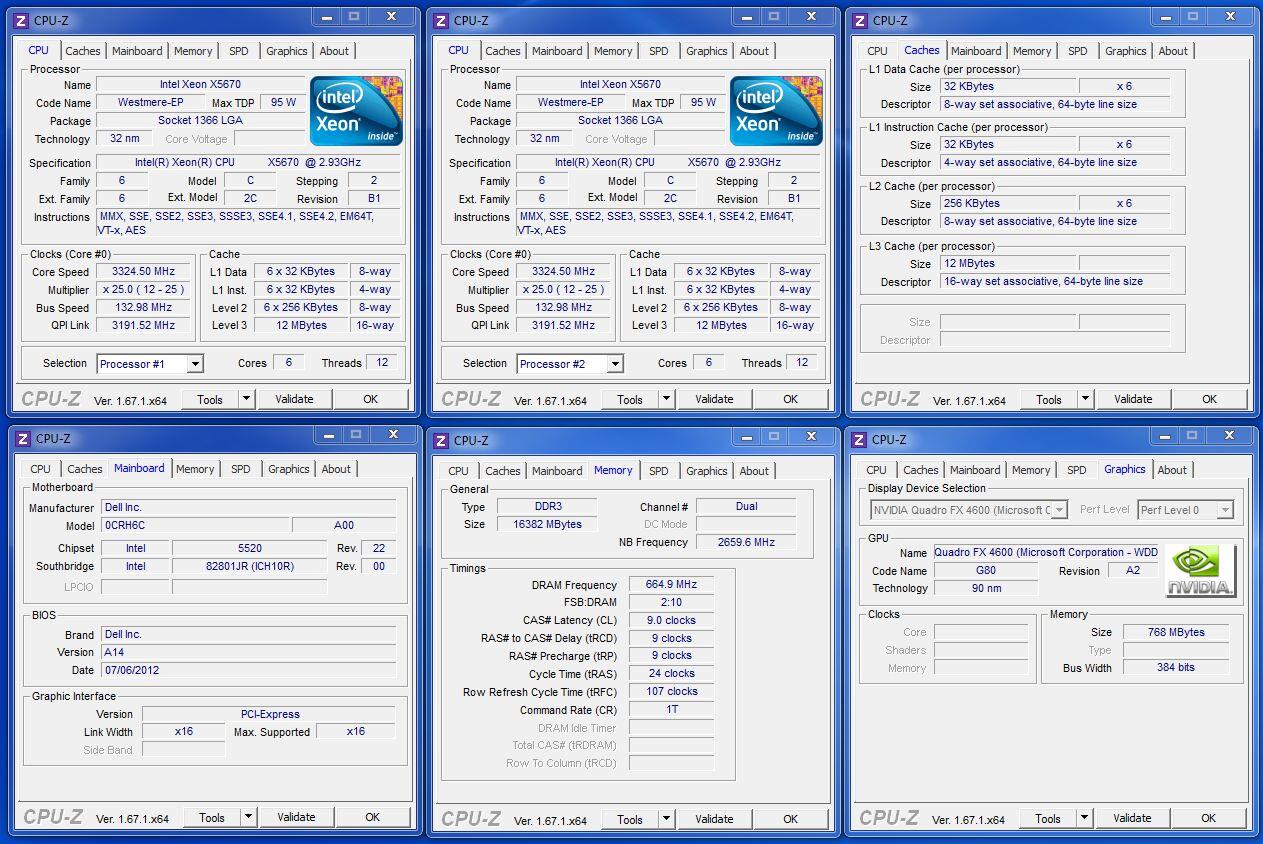The width and height of the screenshot is (1263, 844).
Task: Open Tools dropdown arrow in Graphics window
Action: pyautogui.click(x=1084, y=818)
